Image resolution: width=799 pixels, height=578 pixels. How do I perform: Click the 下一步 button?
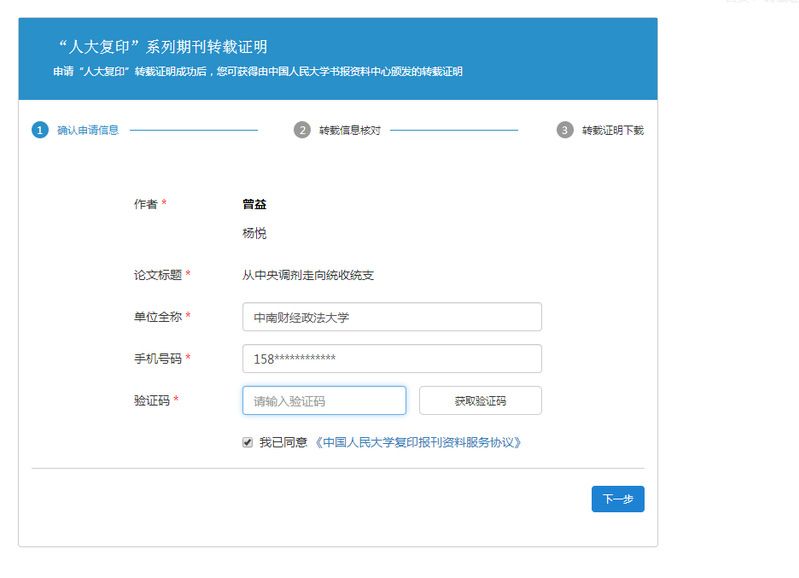(x=617, y=499)
